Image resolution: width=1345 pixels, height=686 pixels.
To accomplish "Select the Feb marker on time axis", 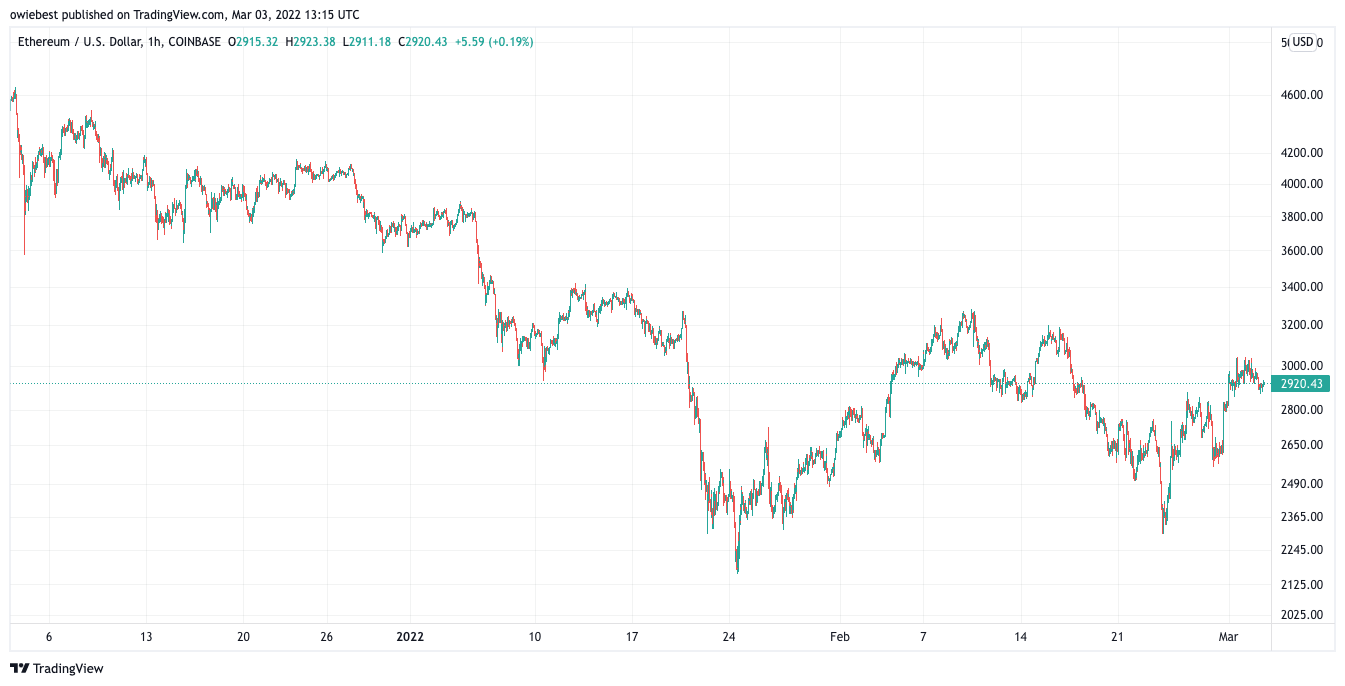I will point(840,637).
